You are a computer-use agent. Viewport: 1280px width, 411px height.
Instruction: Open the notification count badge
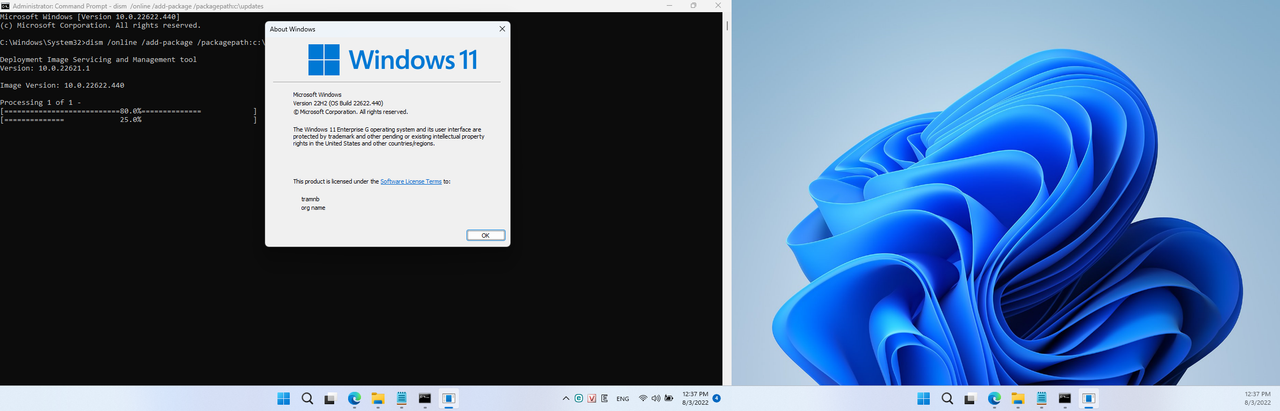pos(717,398)
